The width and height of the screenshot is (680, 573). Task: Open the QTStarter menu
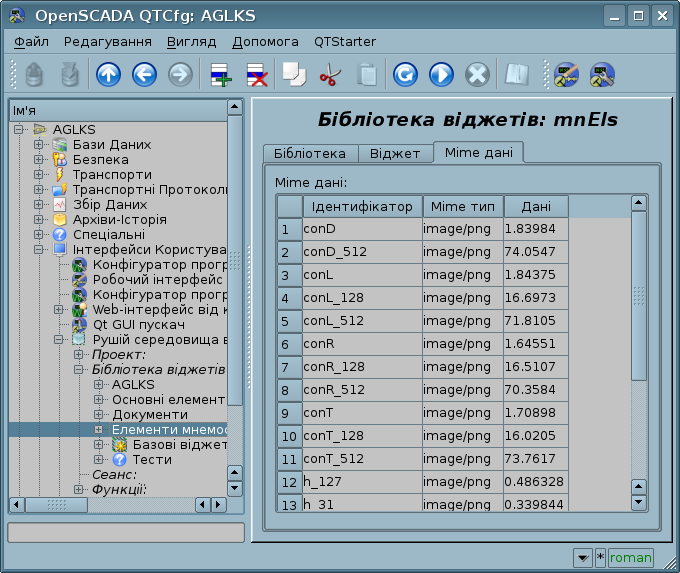pos(345,42)
